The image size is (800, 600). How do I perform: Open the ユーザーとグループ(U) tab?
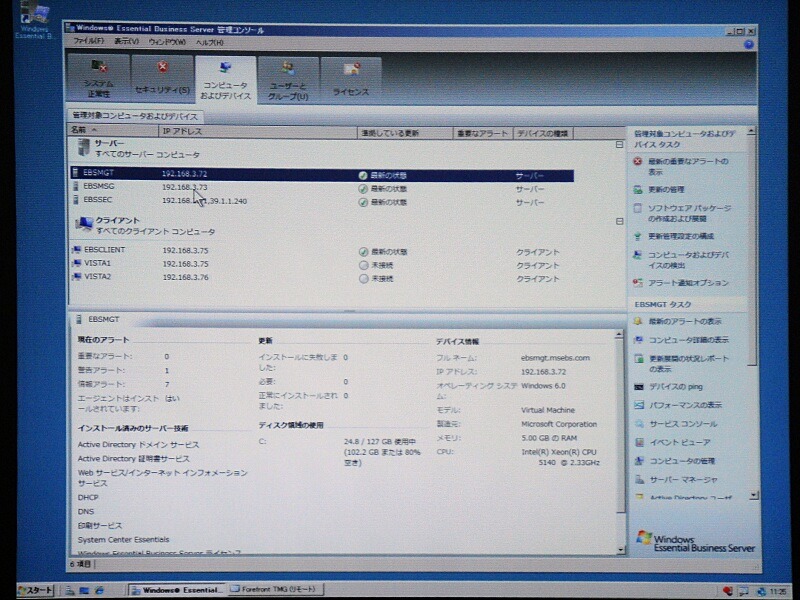pos(288,80)
